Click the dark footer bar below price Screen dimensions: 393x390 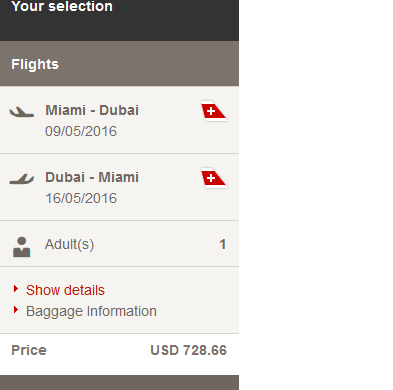[119, 383]
